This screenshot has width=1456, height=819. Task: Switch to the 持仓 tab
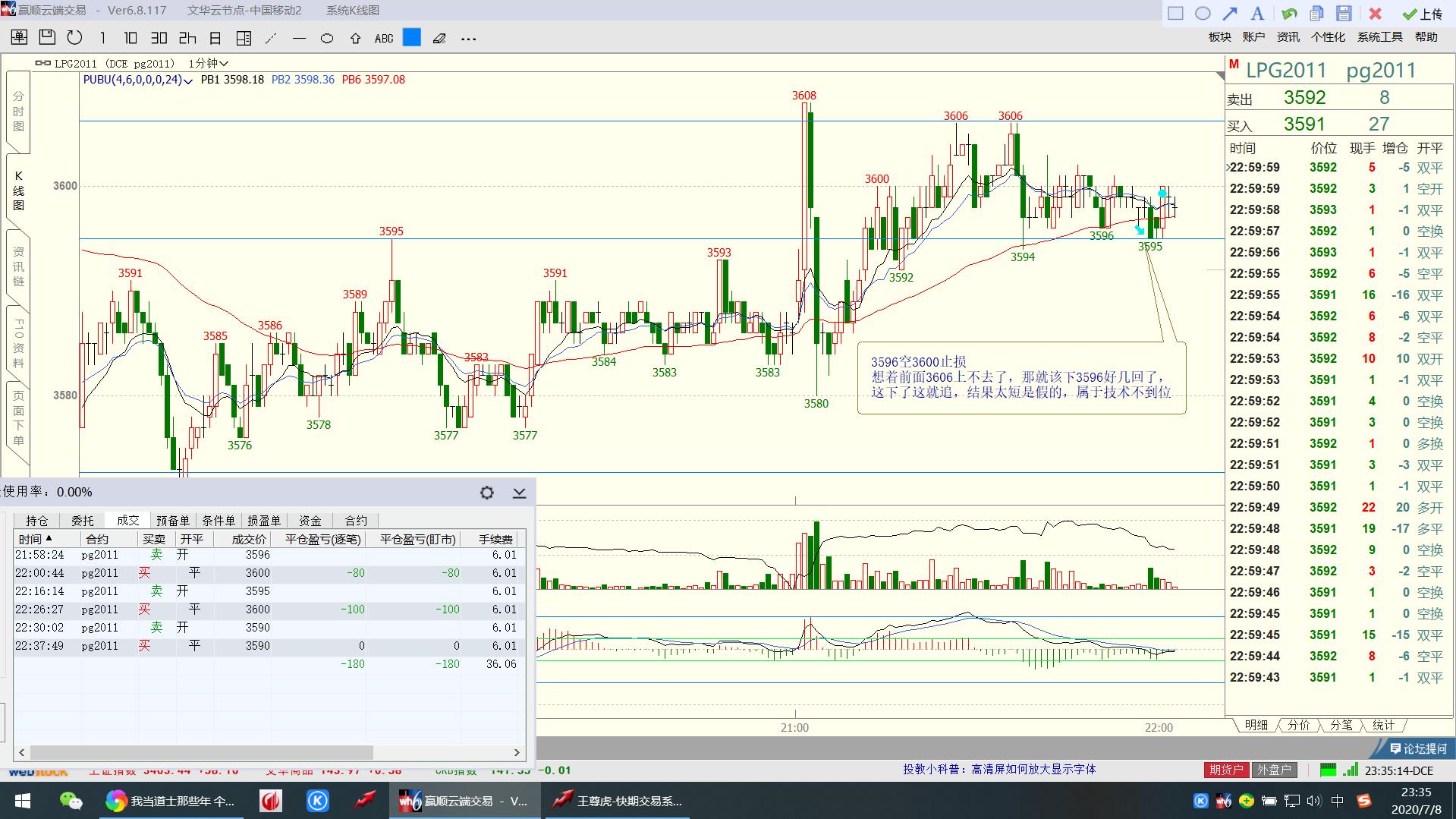[x=36, y=521]
